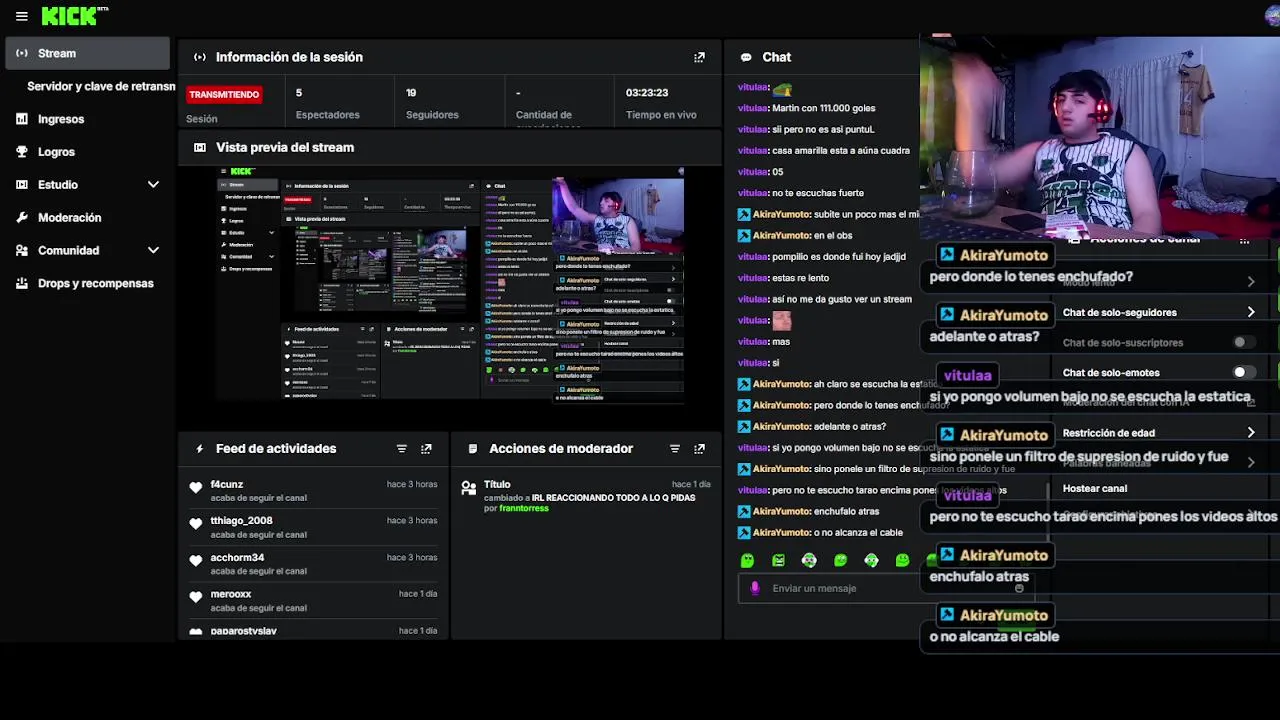
Task: Click the Tiempo en vivo value 03:23:23
Action: point(647,92)
